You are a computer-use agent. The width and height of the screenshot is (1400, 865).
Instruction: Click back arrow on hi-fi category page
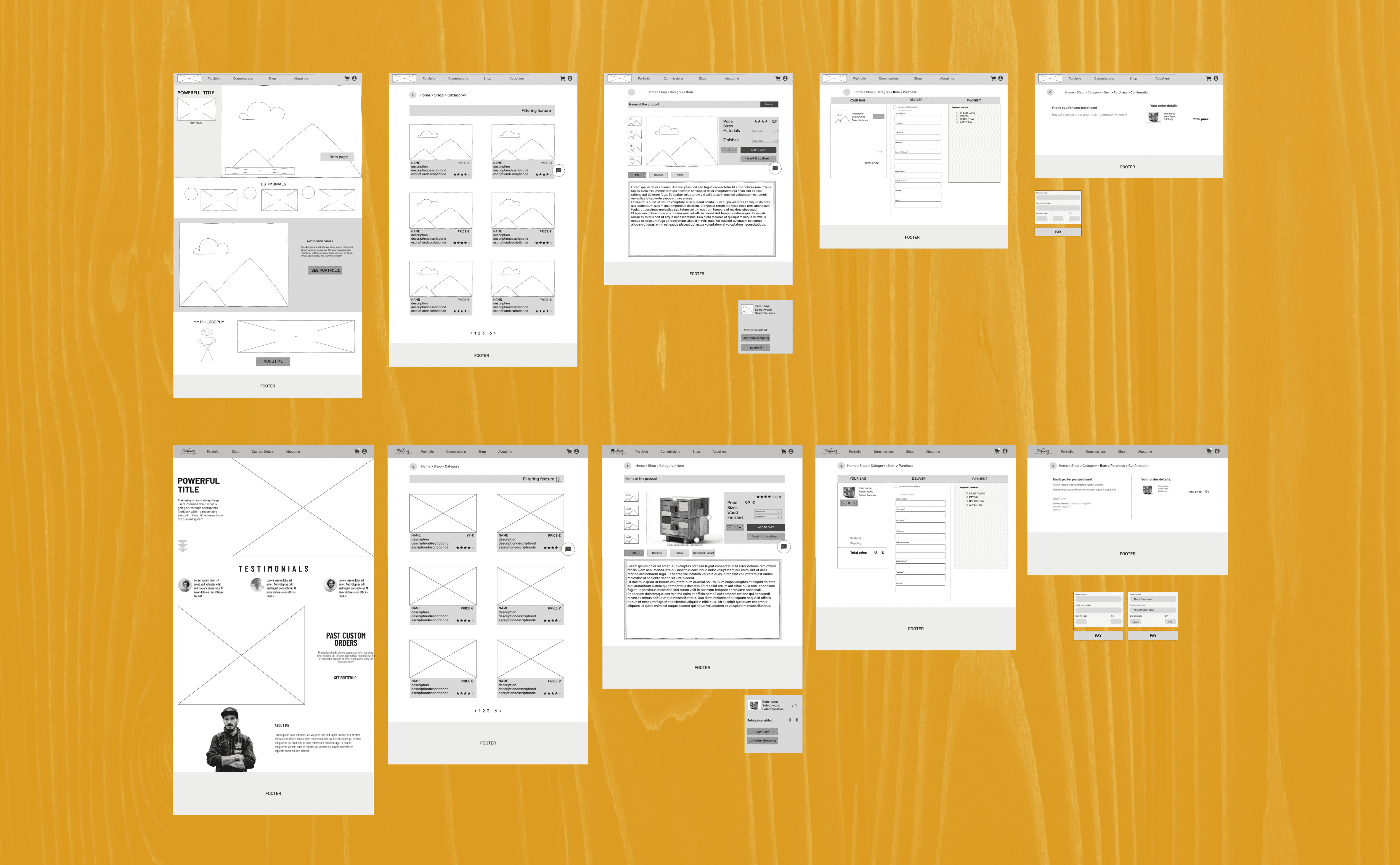point(413,466)
